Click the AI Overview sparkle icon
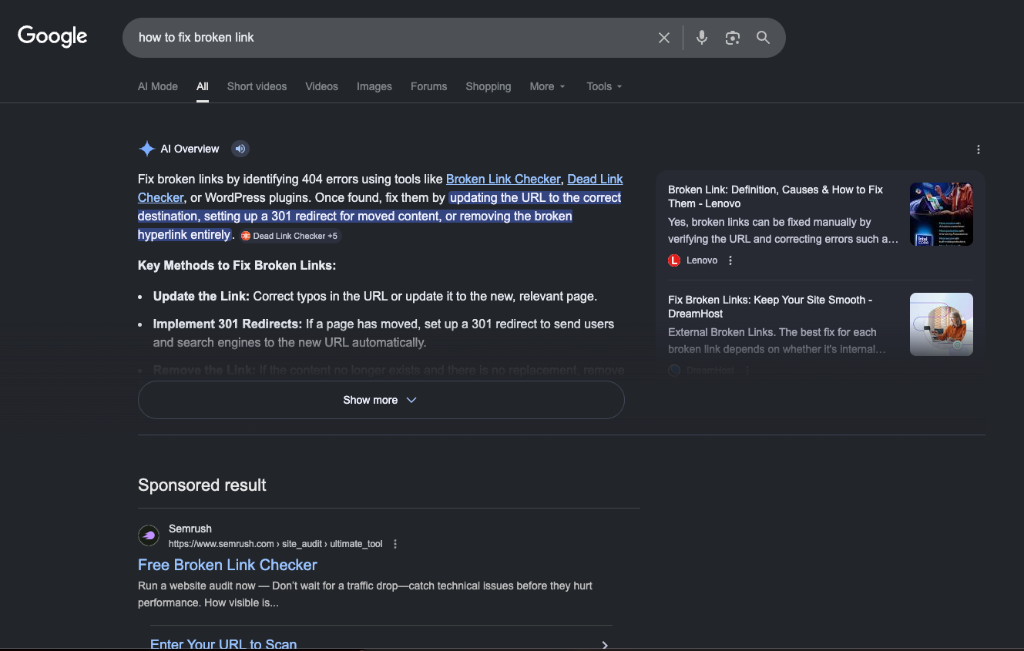The width and height of the screenshot is (1024, 651). 146,148
